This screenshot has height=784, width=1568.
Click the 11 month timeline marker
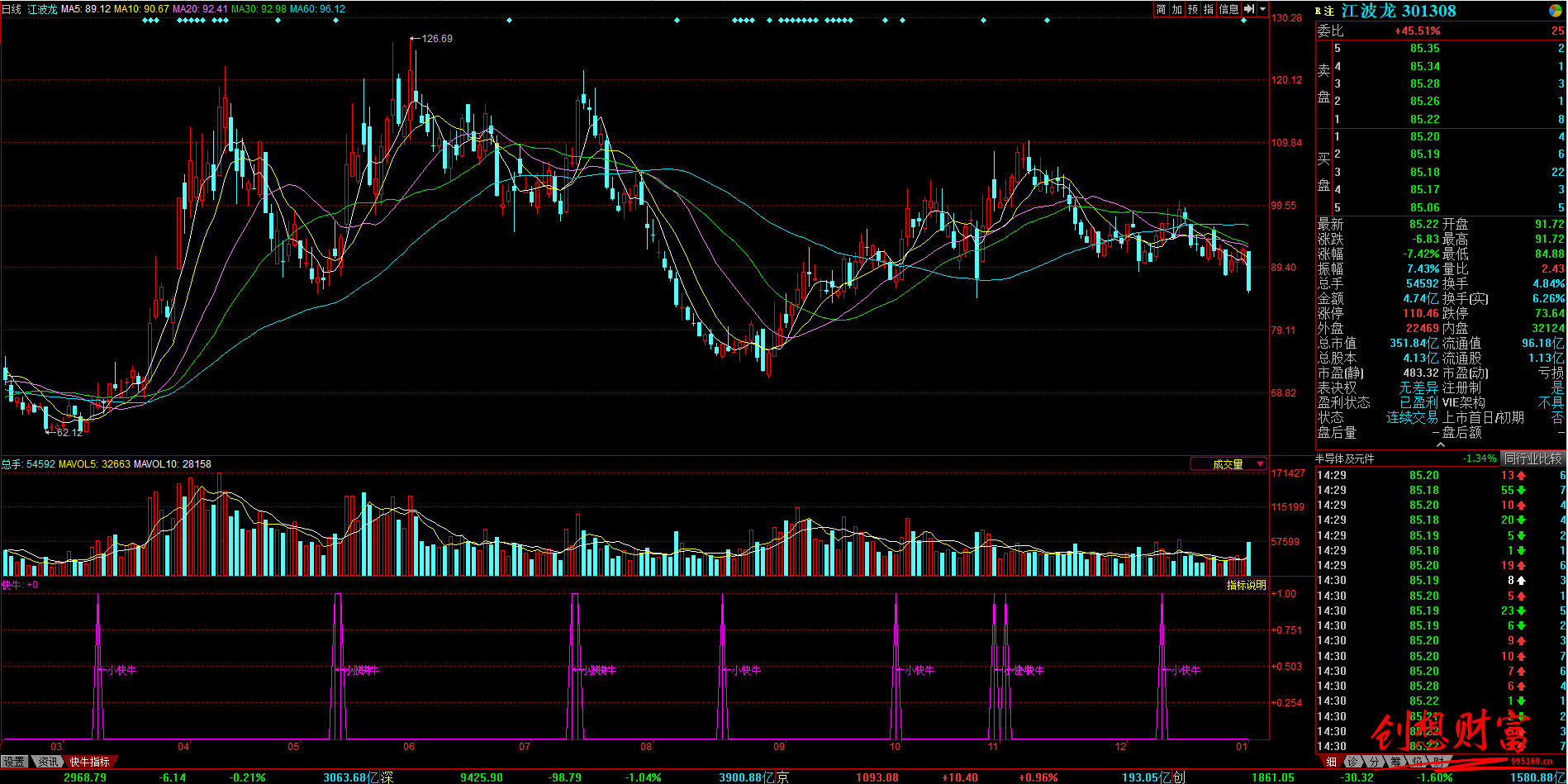[x=993, y=746]
